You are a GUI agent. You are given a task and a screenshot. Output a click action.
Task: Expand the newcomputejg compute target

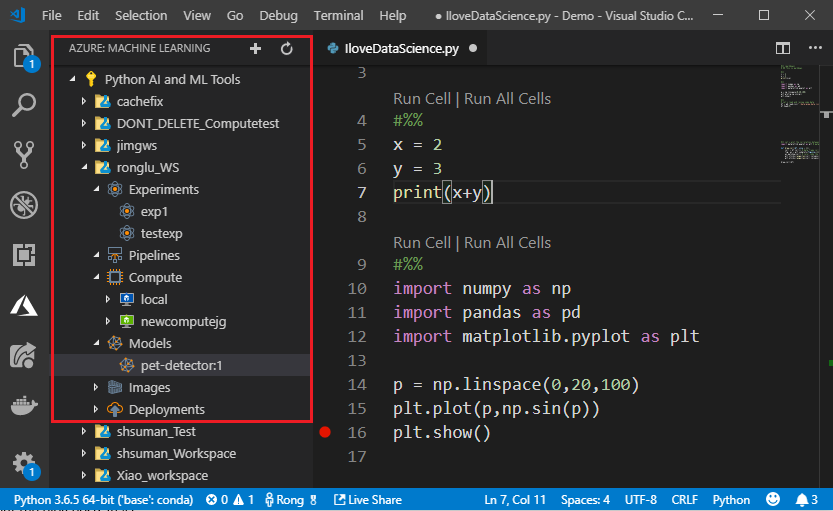(107, 321)
